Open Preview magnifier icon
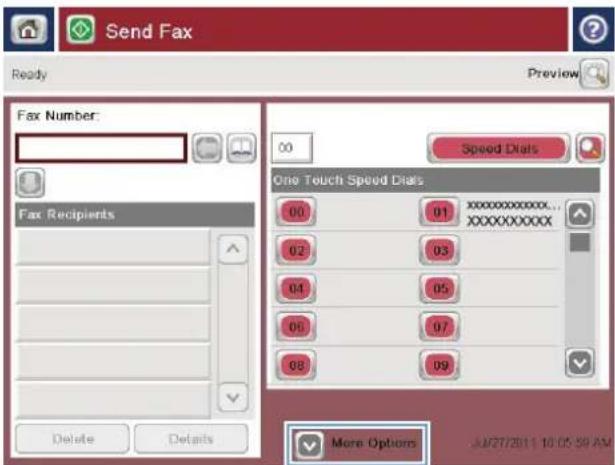 point(595,74)
